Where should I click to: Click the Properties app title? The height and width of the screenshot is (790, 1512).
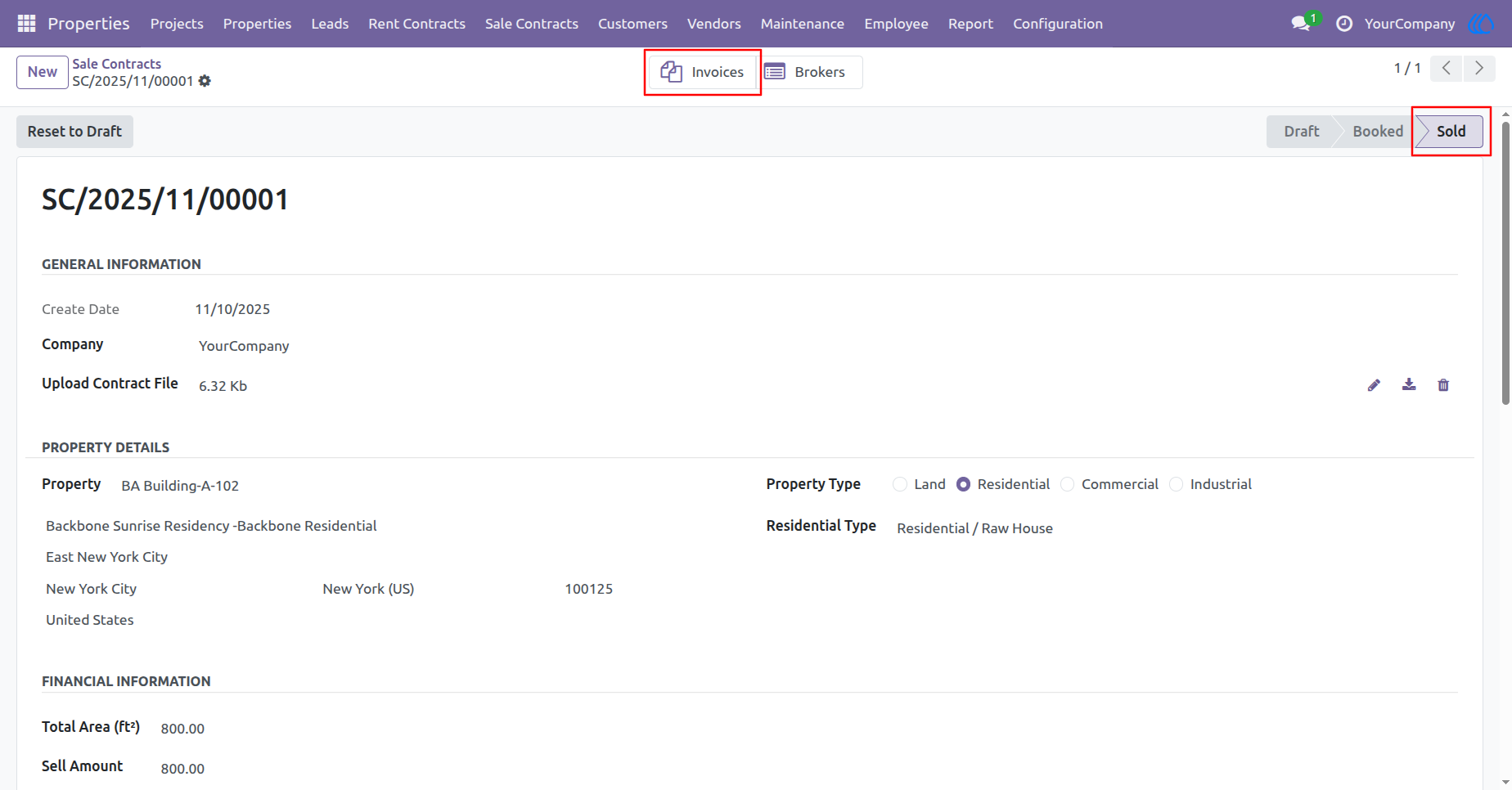(88, 24)
